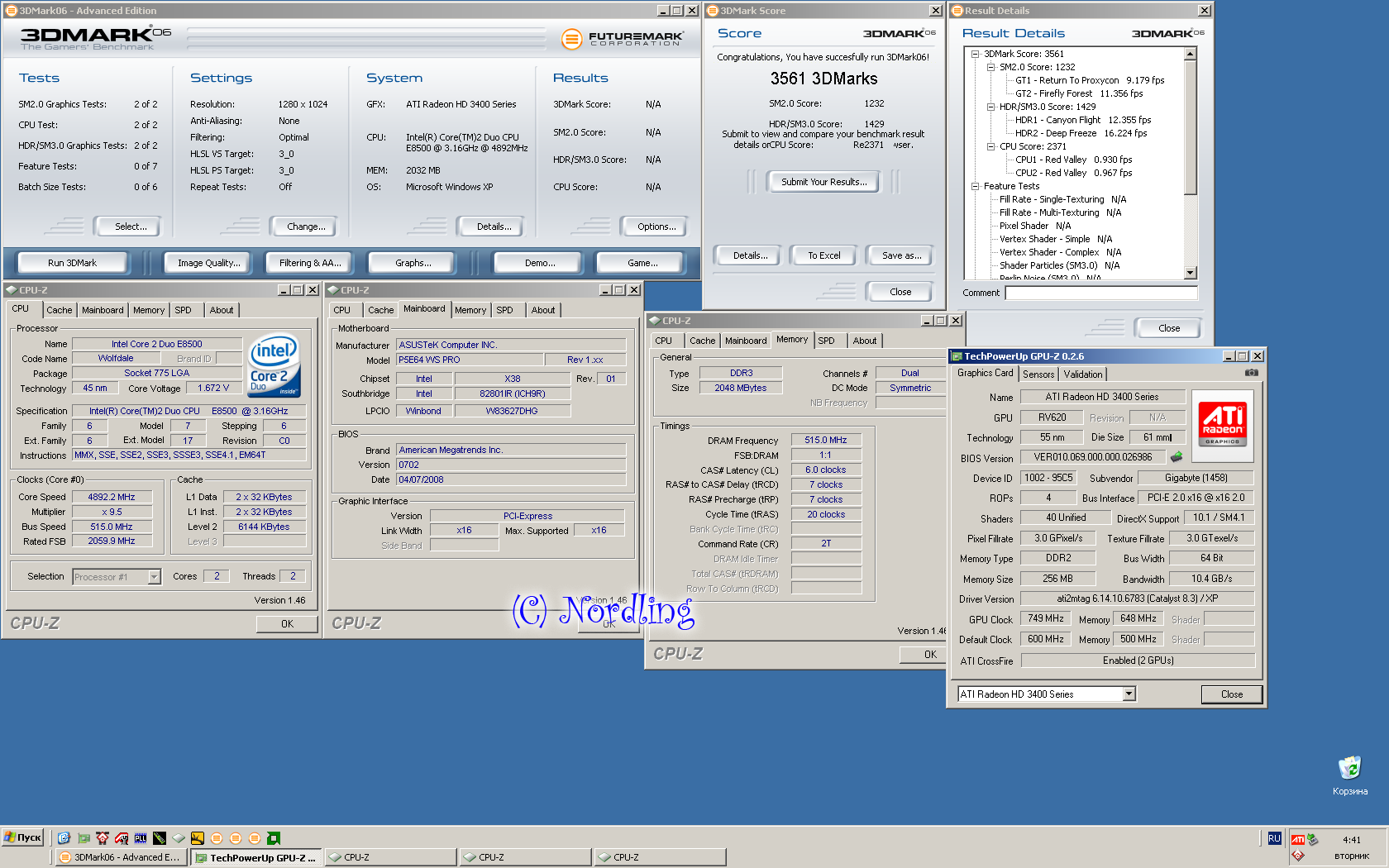Screen dimensions: 1389x868
Task: Select GT1 - Return To Proxycon row
Action: (1090, 80)
